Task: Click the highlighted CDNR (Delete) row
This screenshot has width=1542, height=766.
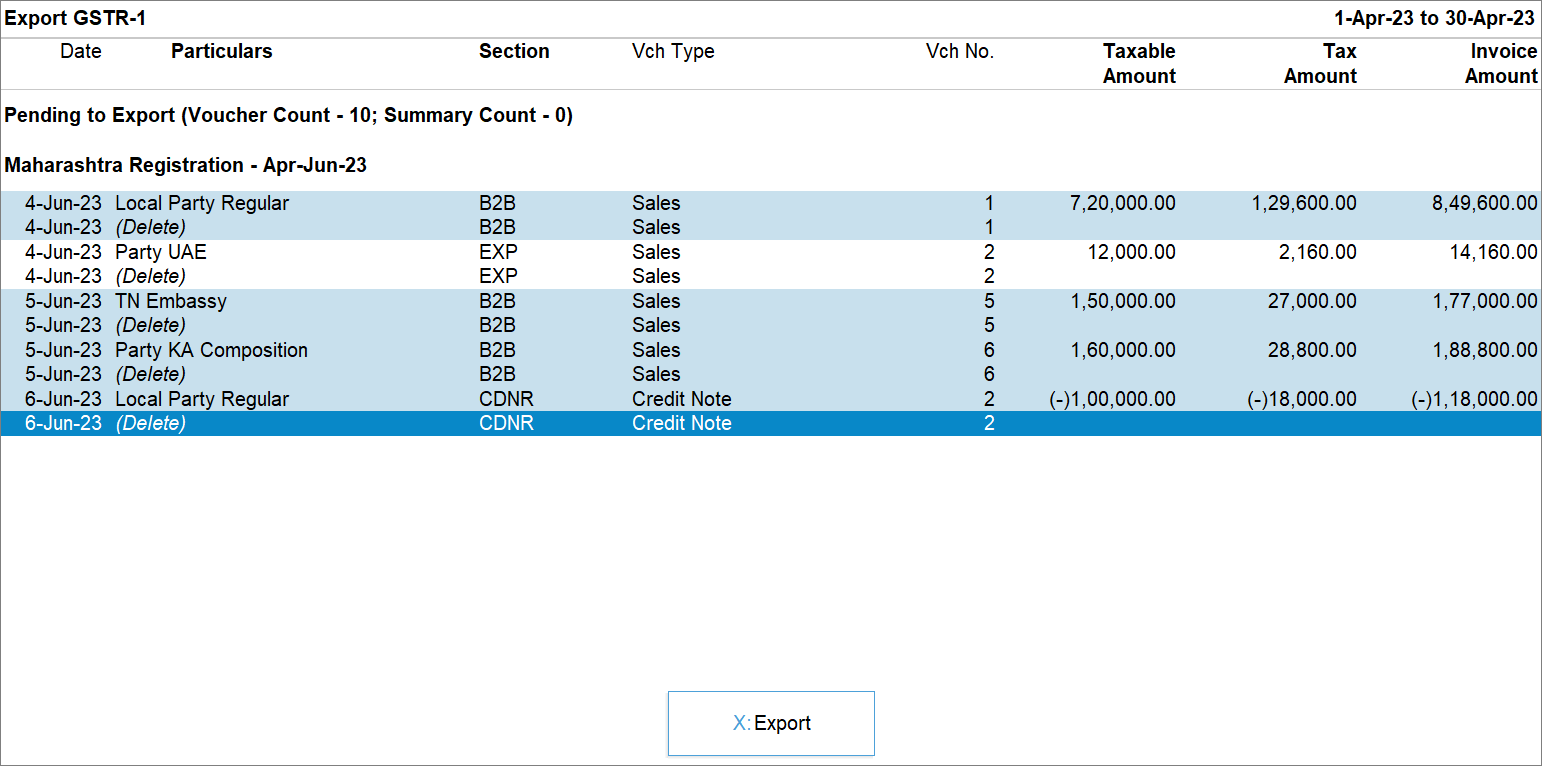Action: coord(771,423)
